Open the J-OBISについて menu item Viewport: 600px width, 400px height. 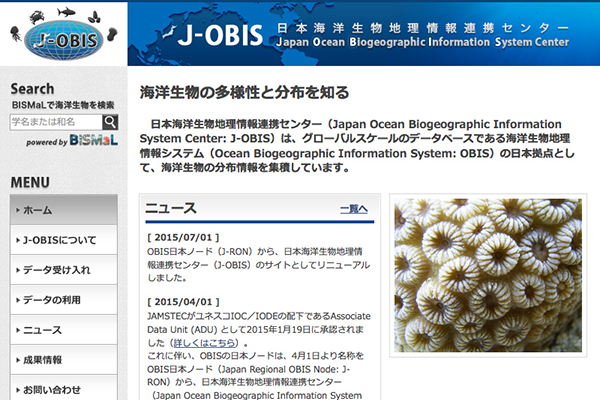64,240
